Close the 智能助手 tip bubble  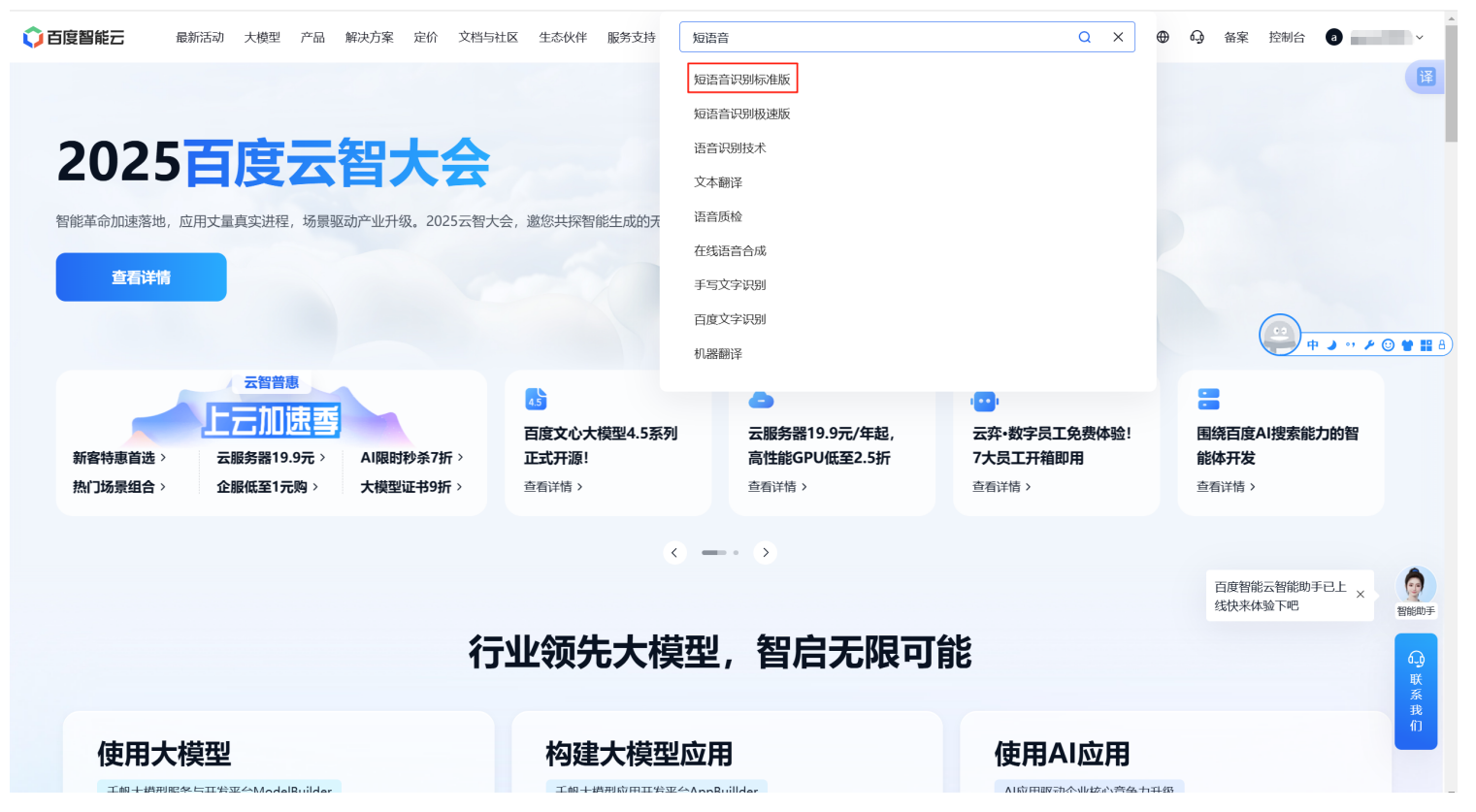(1361, 595)
